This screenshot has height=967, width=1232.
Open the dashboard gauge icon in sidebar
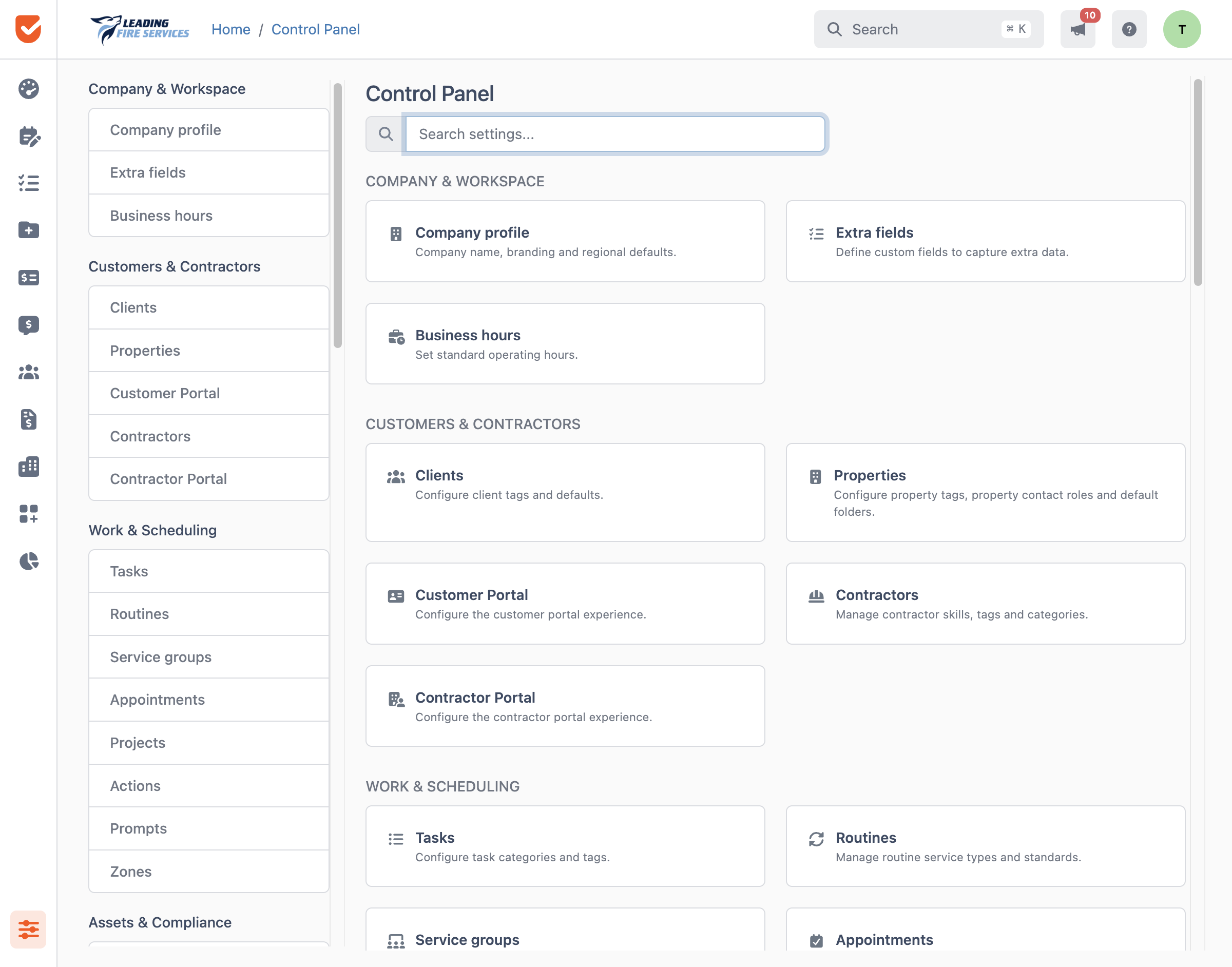click(x=28, y=89)
